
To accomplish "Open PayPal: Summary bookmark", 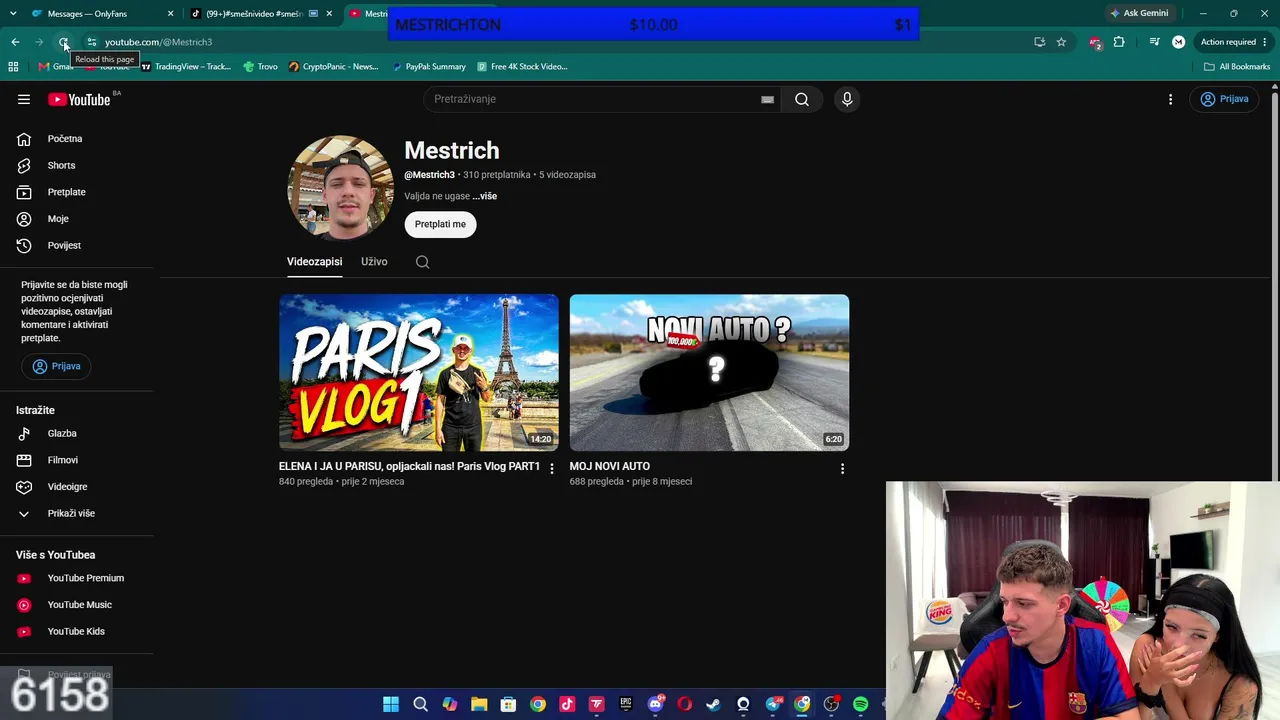I will click(429, 67).
